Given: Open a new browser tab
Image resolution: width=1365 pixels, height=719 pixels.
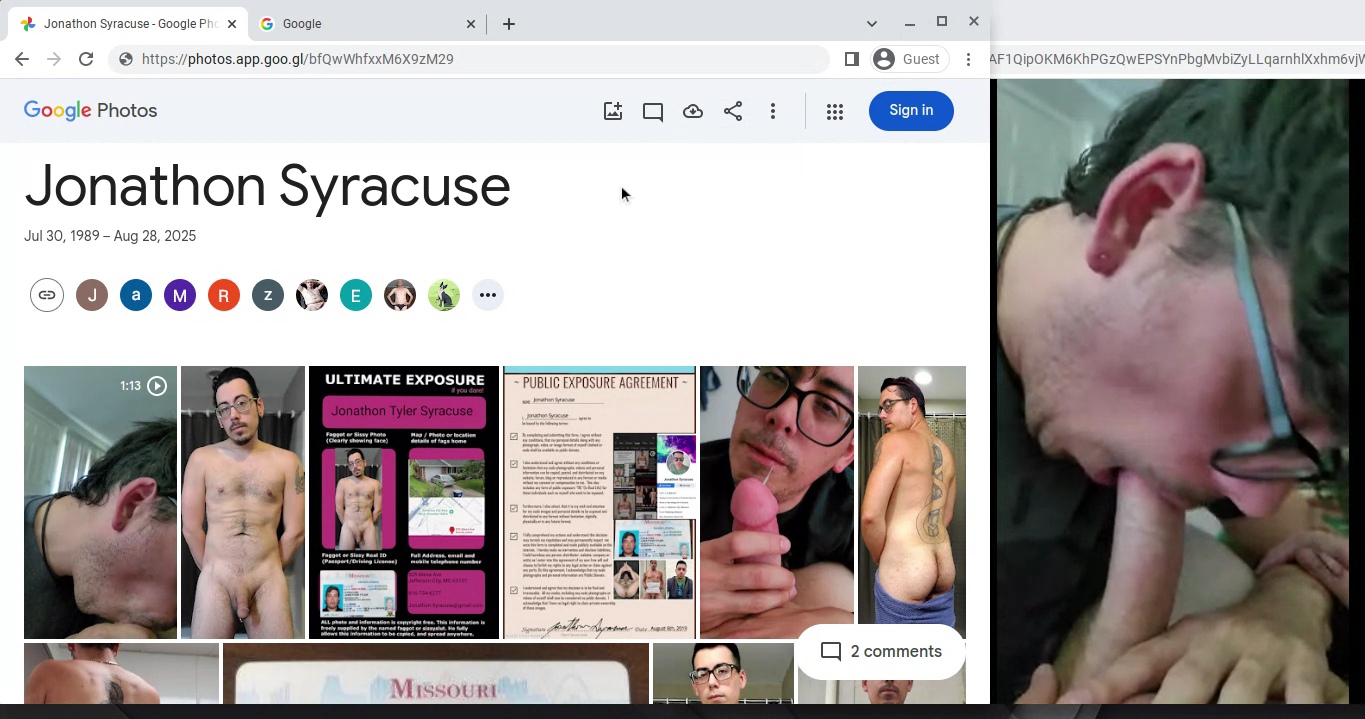Looking at the screenshot, I should (x=509, y=23).
